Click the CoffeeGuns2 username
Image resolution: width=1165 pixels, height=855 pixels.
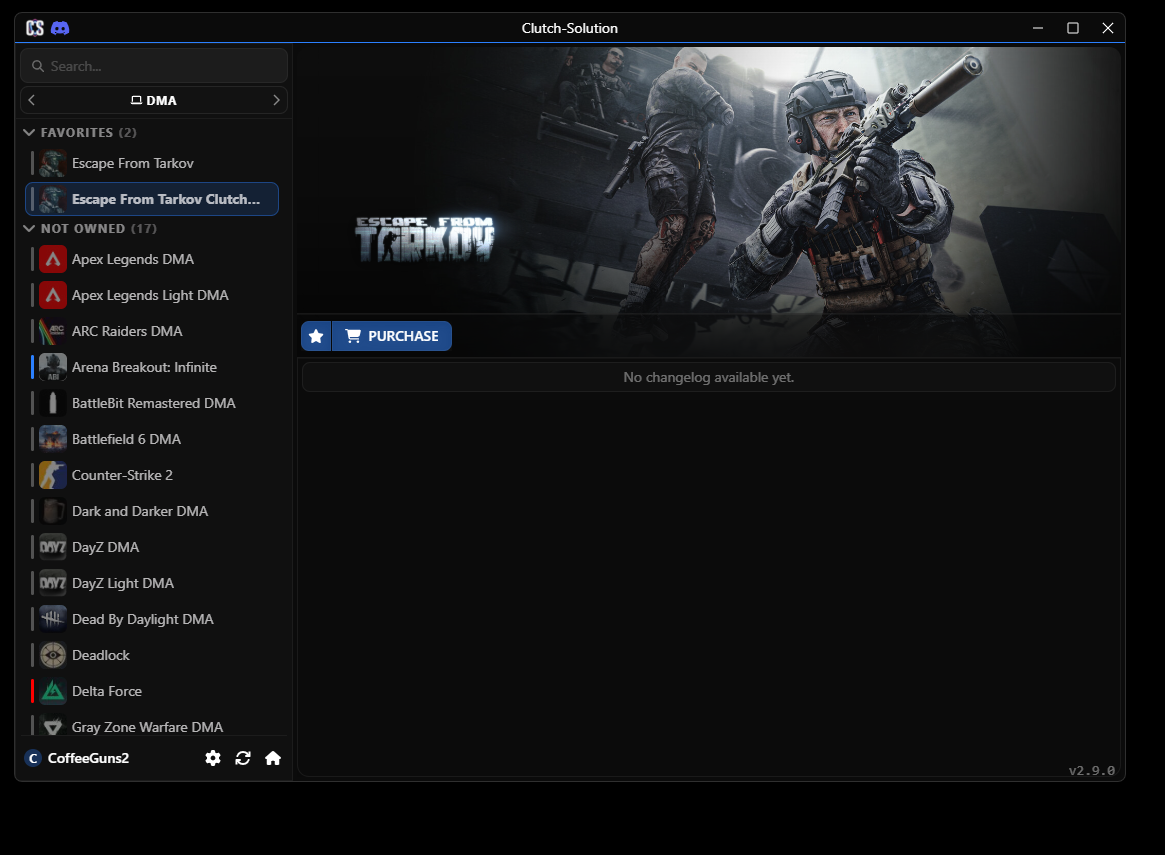click(x=88, y=758)
